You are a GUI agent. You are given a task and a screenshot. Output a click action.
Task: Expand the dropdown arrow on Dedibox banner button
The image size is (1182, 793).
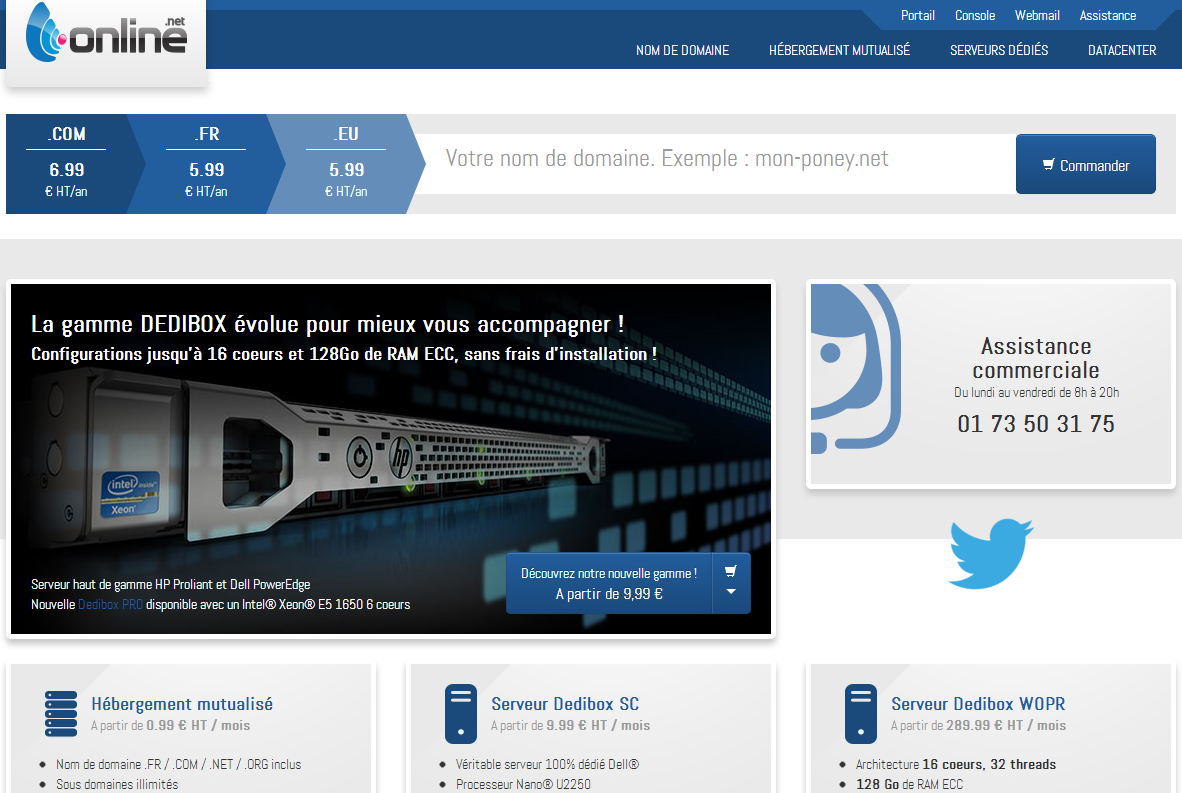coord(731,592)
